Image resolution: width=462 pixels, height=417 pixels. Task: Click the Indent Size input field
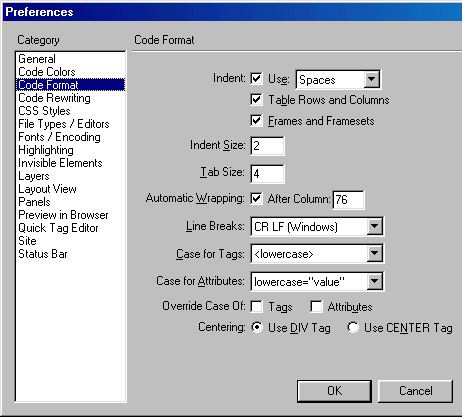(267, 146)
